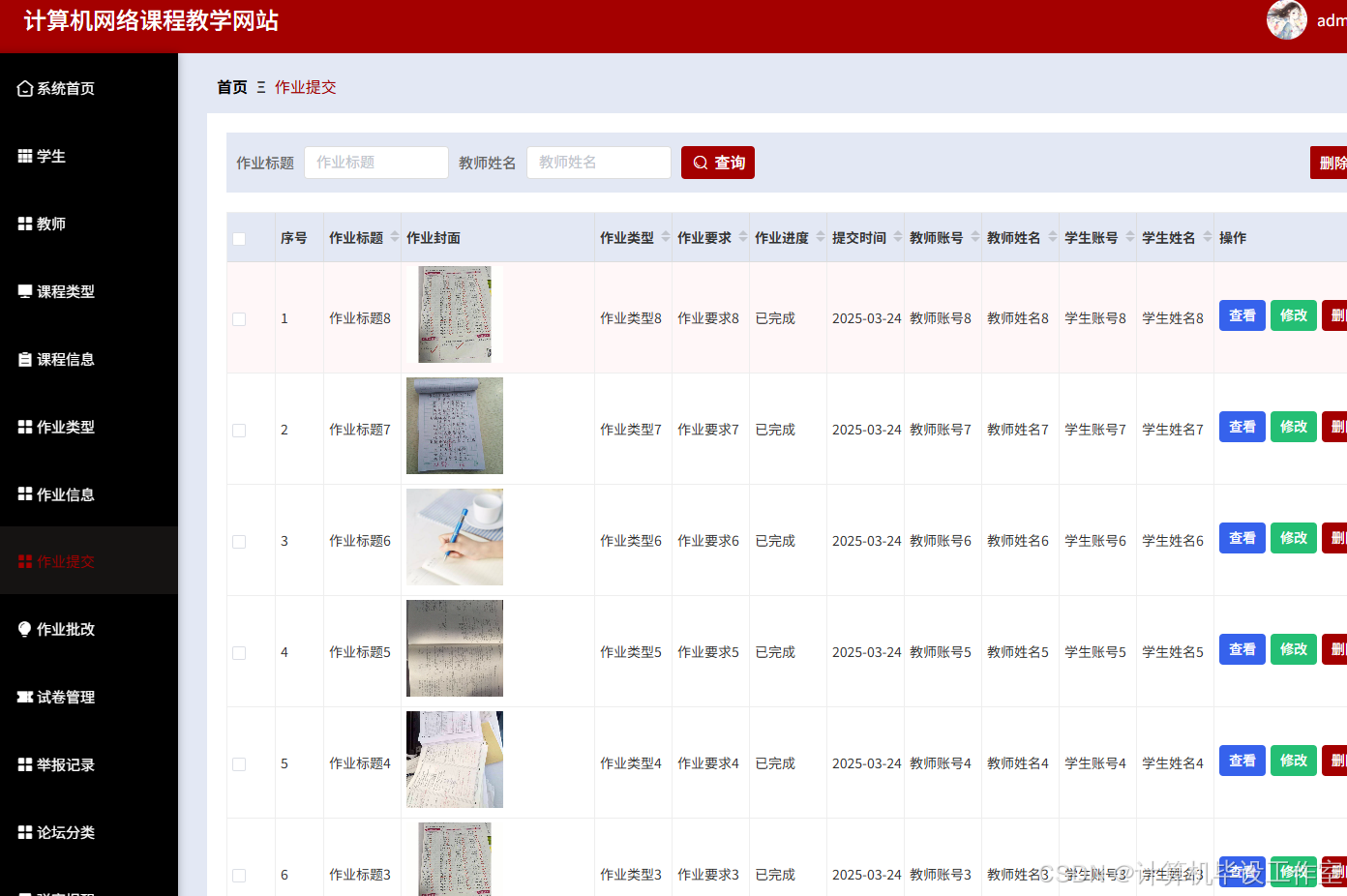Screen dimensions: 1347x896
Task: Click 修改 for 作业标题6
Action: (1294, 538)
